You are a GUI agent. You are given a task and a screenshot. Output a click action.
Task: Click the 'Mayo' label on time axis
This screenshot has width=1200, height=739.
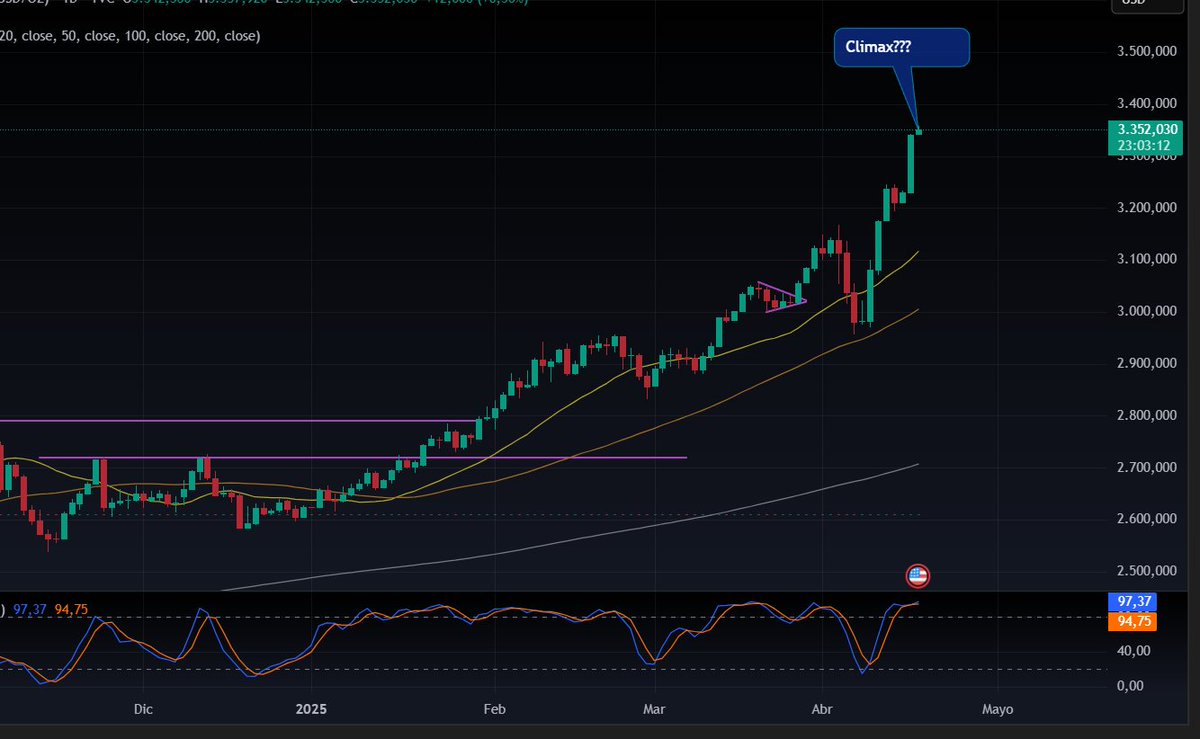coord(998,709)
